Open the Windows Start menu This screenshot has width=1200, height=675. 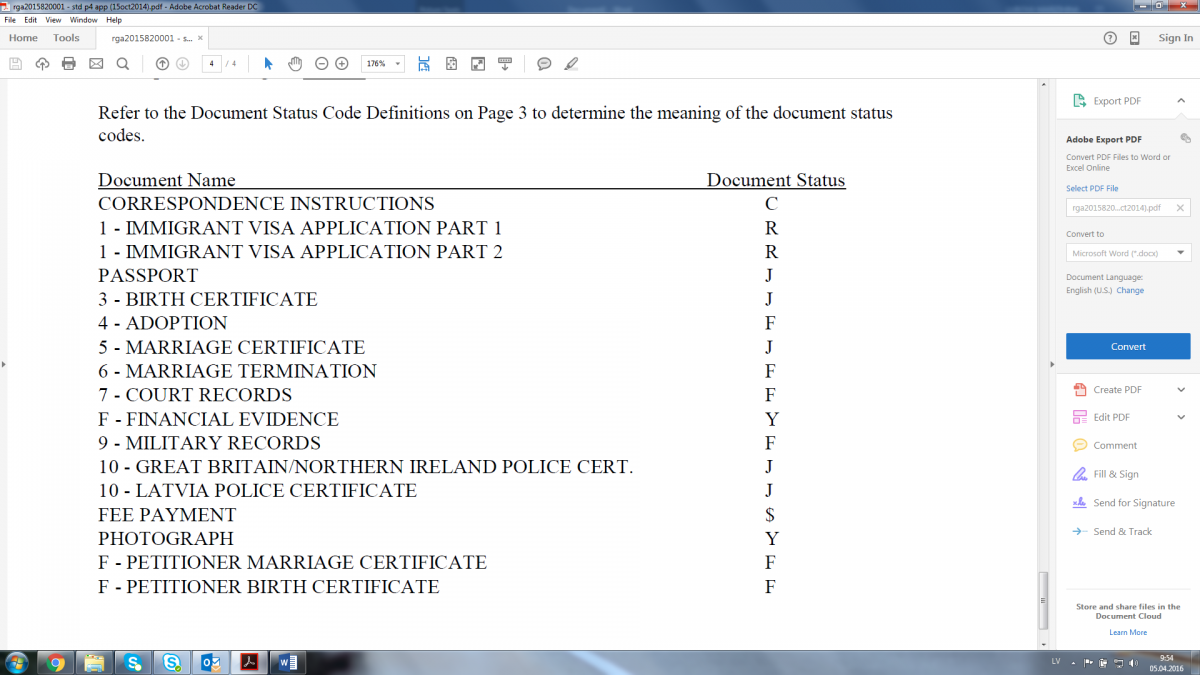click(18, 662)
